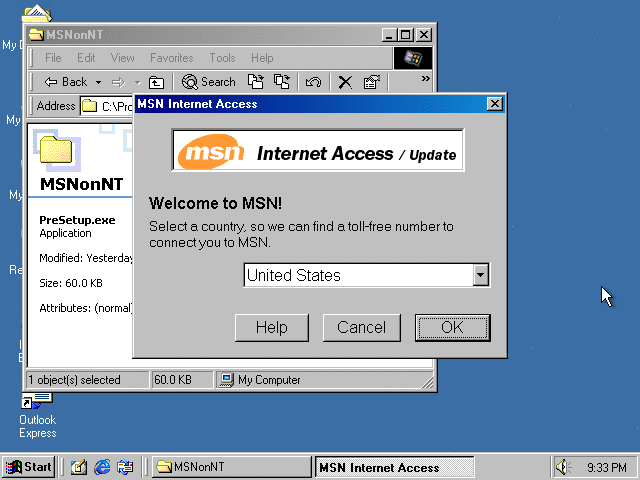Expand the country dropdown arrow

click(481, 275)
